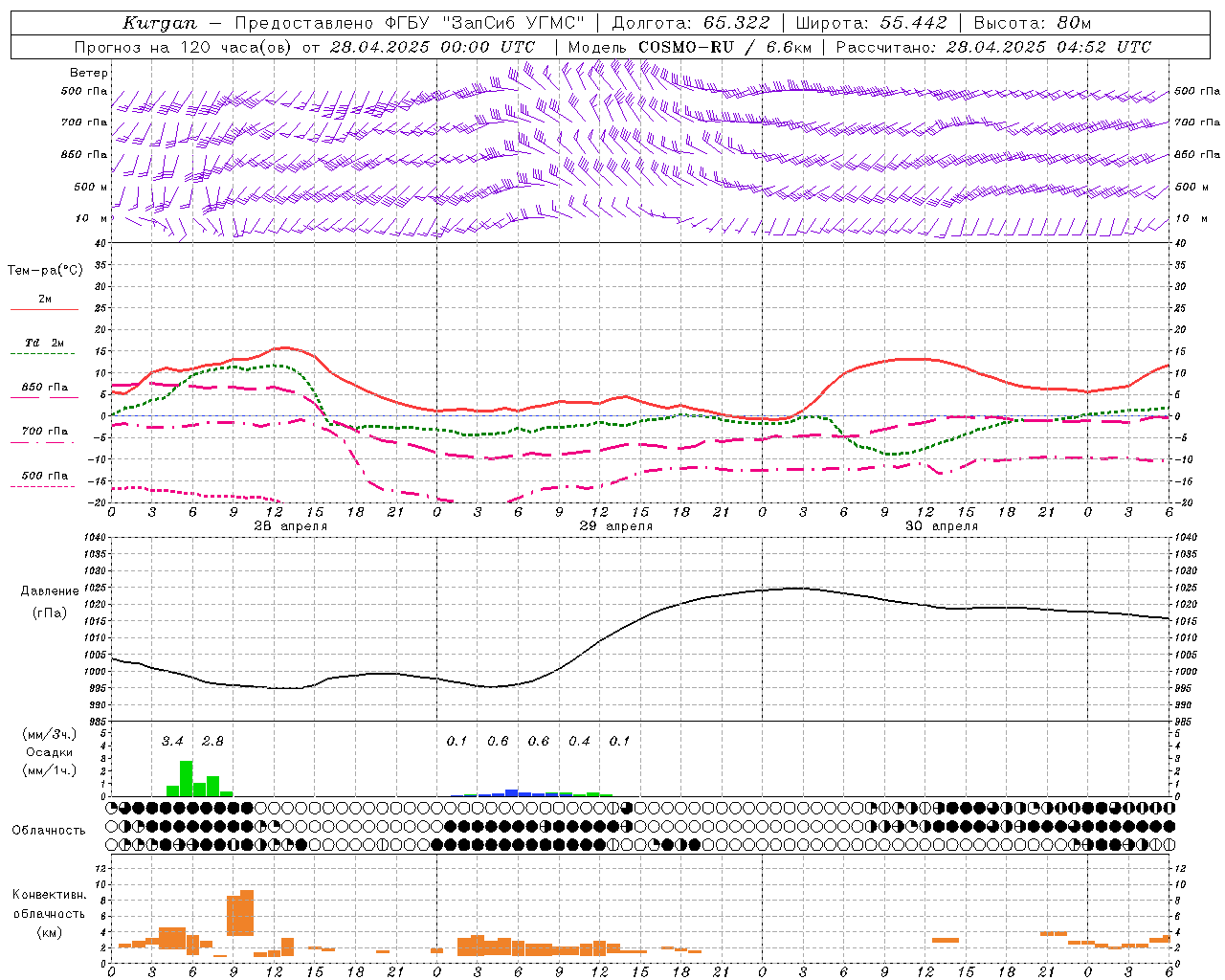Click the precipitation value "0.4"
Screen dimensions: 1225x980
click(579, 741)
